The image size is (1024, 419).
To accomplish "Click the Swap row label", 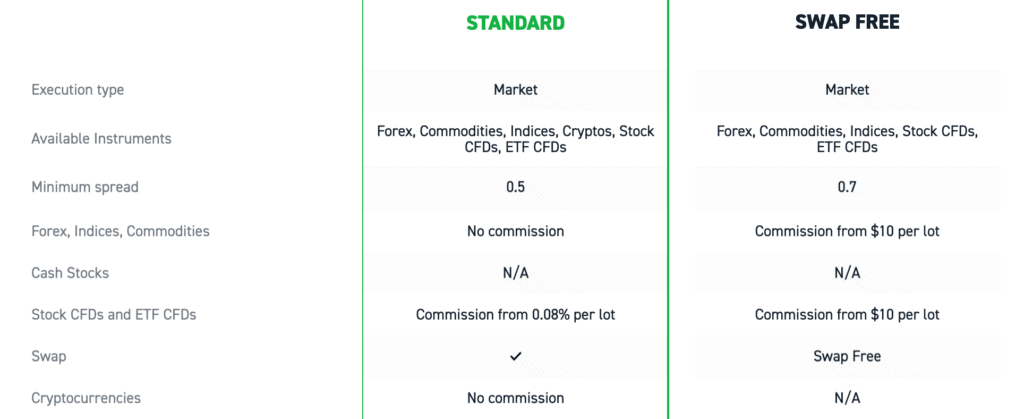I will coord(48,357).
